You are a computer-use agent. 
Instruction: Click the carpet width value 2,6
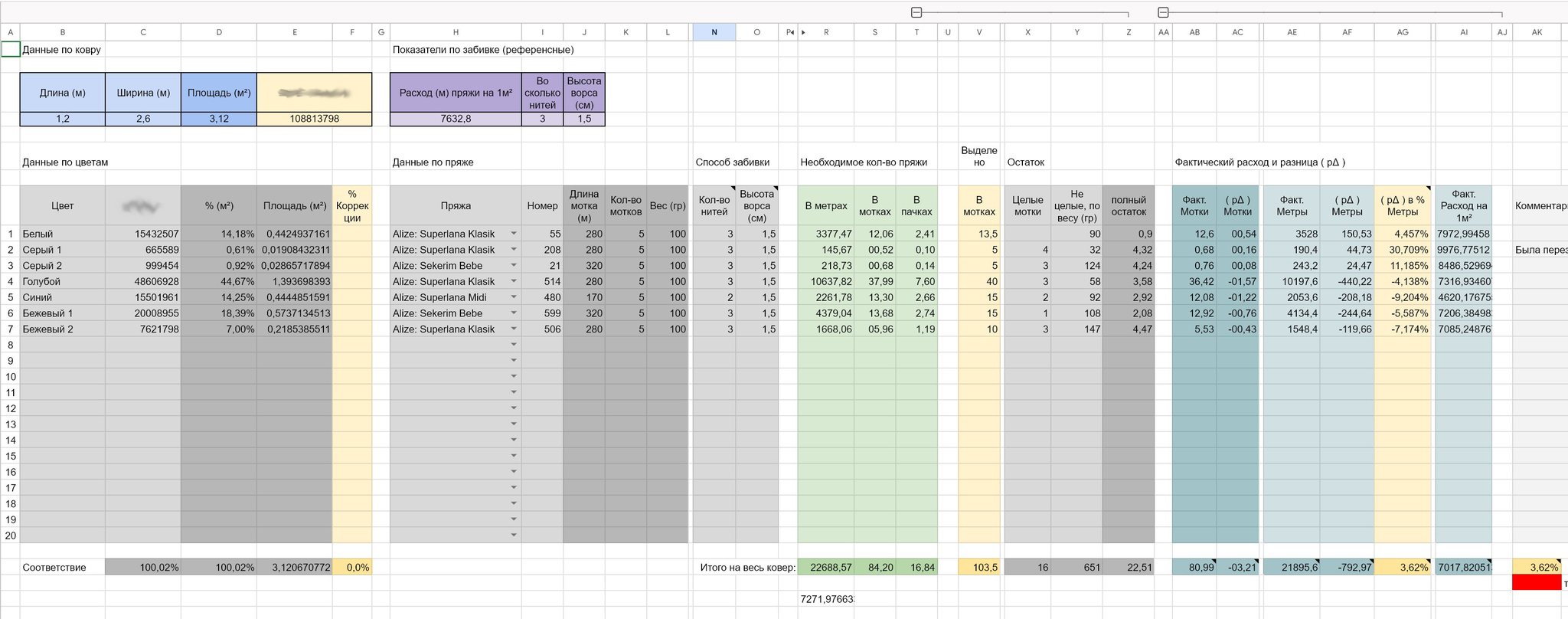click(x=142, y=119)
